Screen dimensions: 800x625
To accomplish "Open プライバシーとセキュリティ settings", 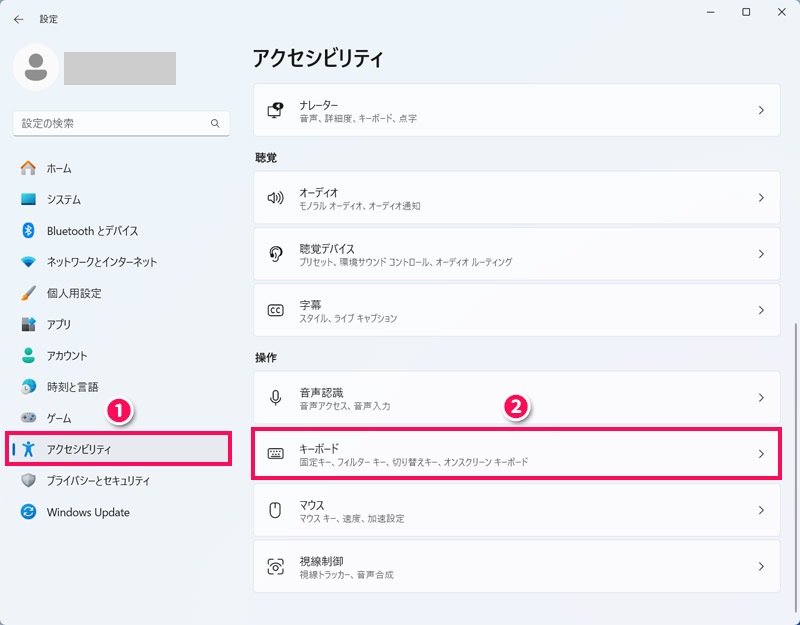I will (x=98, y=481).
